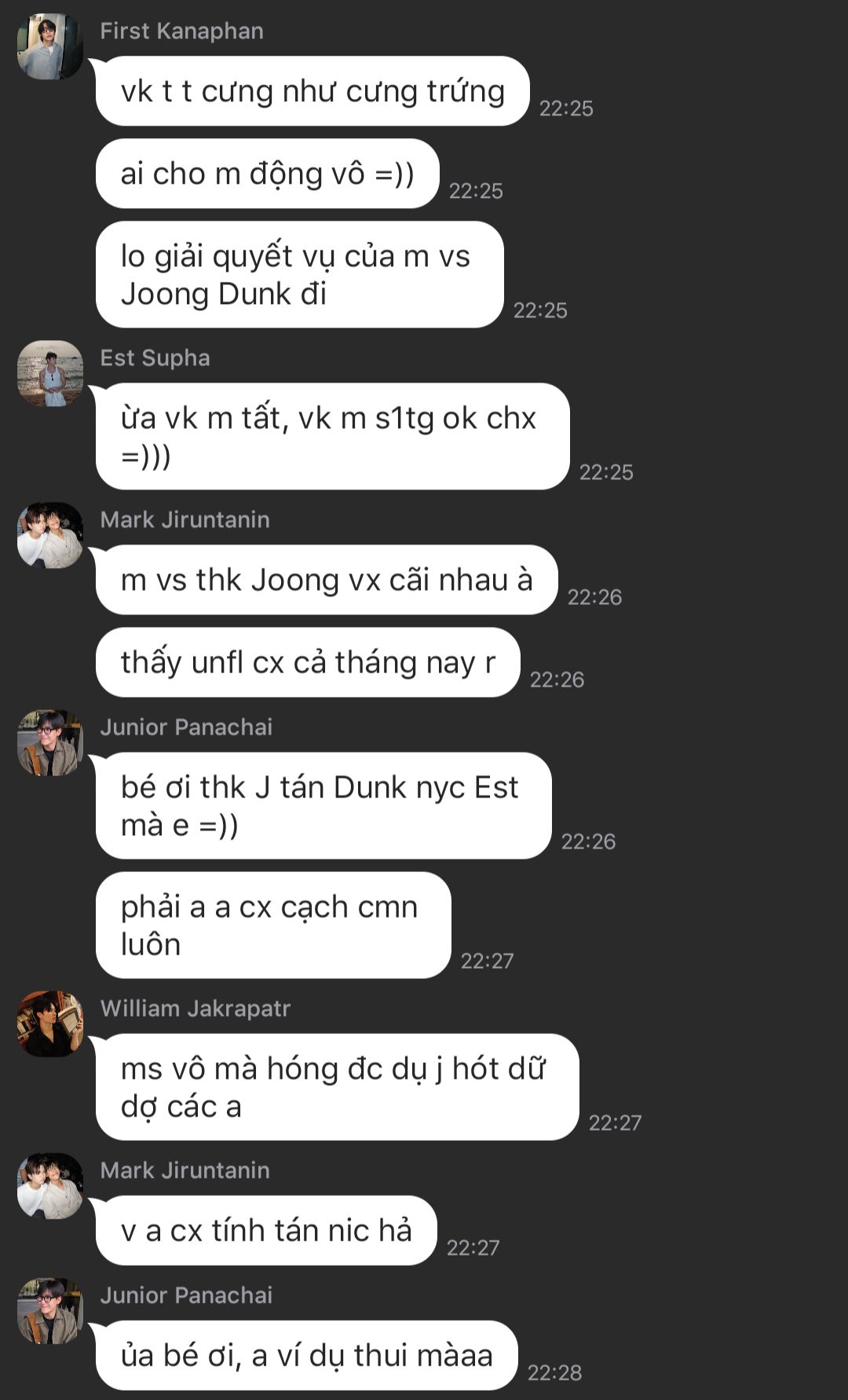Tap Mark Jiruntanin's avatar next to 'tán nic hả'
Screen dimensions: 848x1400
(50, 1186)
